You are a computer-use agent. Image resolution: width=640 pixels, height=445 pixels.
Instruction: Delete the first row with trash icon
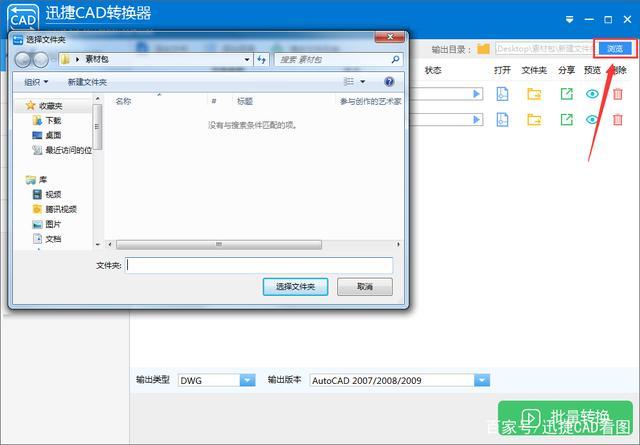pos(618,94)
